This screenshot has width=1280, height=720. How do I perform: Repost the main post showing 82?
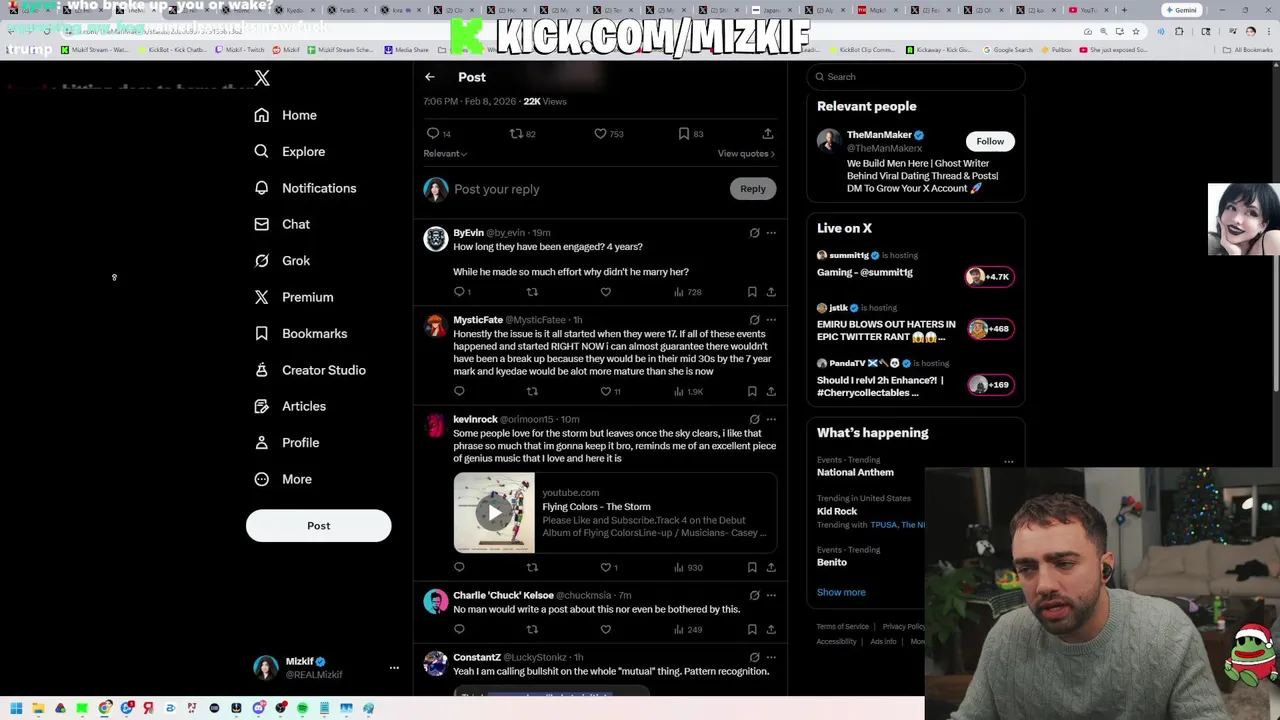click(x=523, y=133)
